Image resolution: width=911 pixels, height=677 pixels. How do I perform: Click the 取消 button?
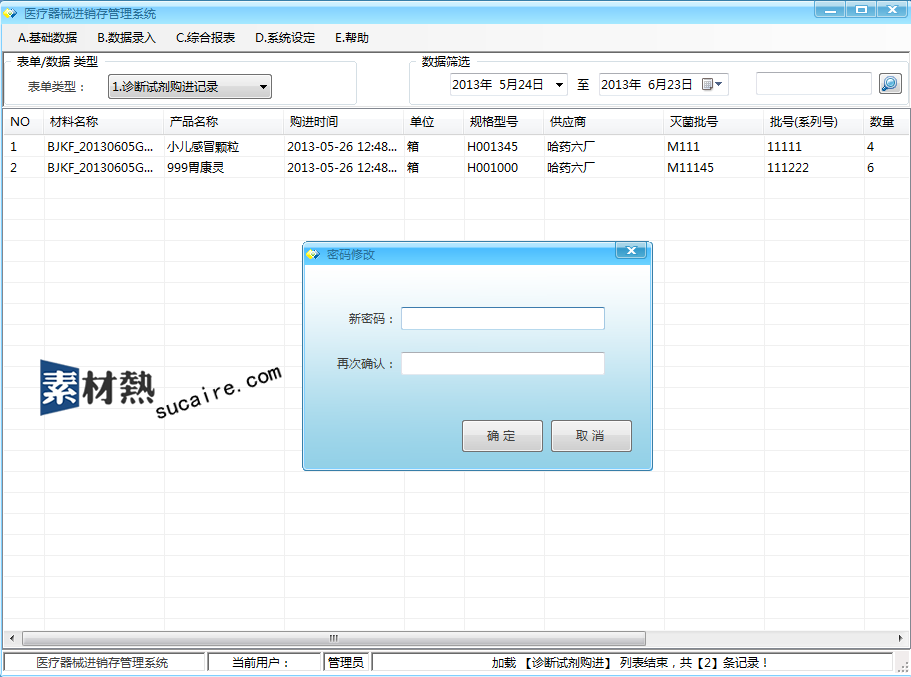coord(591,436)
